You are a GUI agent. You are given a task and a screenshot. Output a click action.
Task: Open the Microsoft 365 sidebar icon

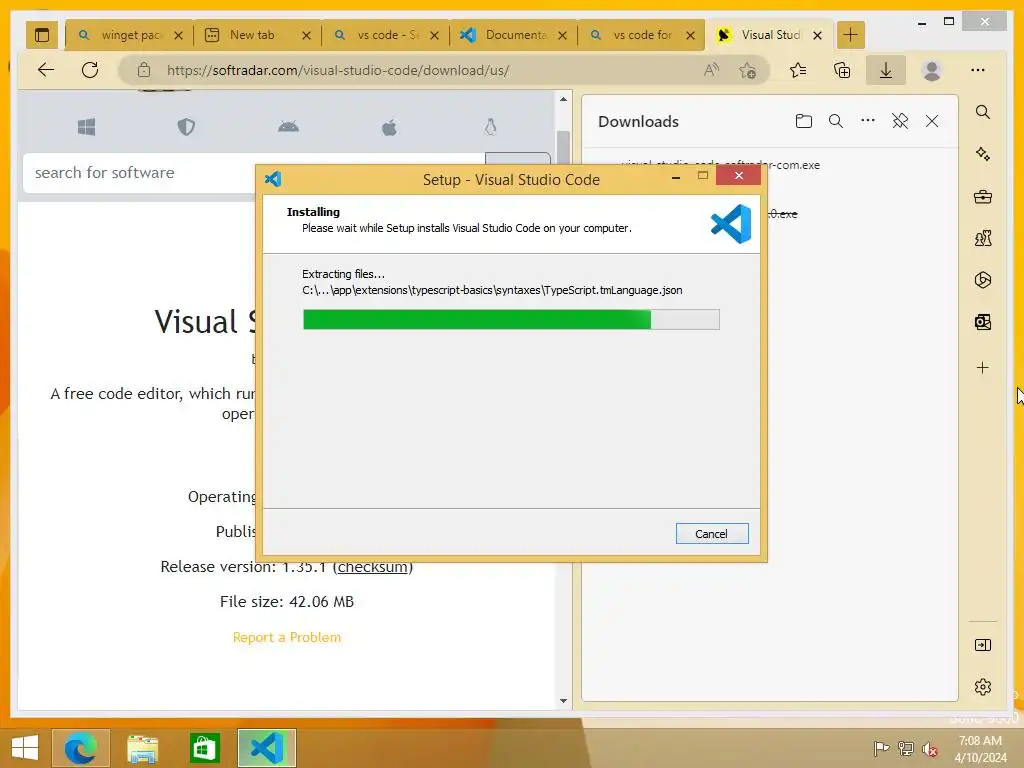(983, 280)
